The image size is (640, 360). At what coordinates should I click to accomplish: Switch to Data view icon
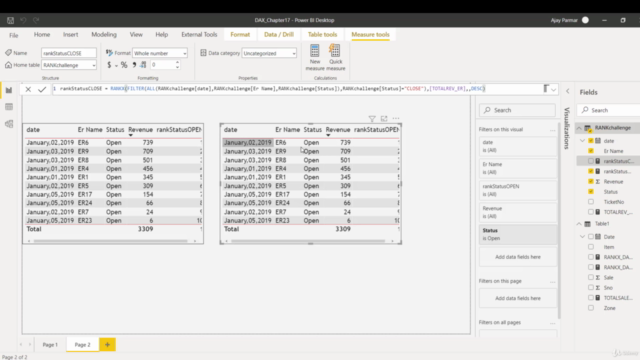coord(9,107)
